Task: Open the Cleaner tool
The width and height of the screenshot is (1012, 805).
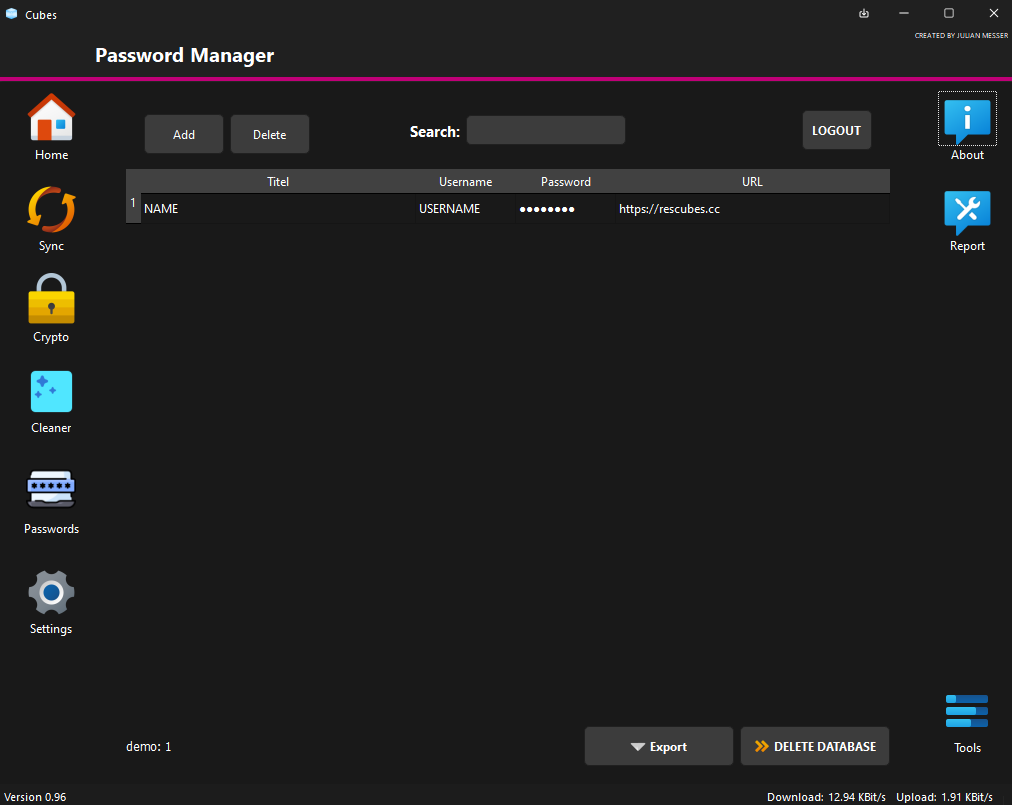Action: coord(52,402)
